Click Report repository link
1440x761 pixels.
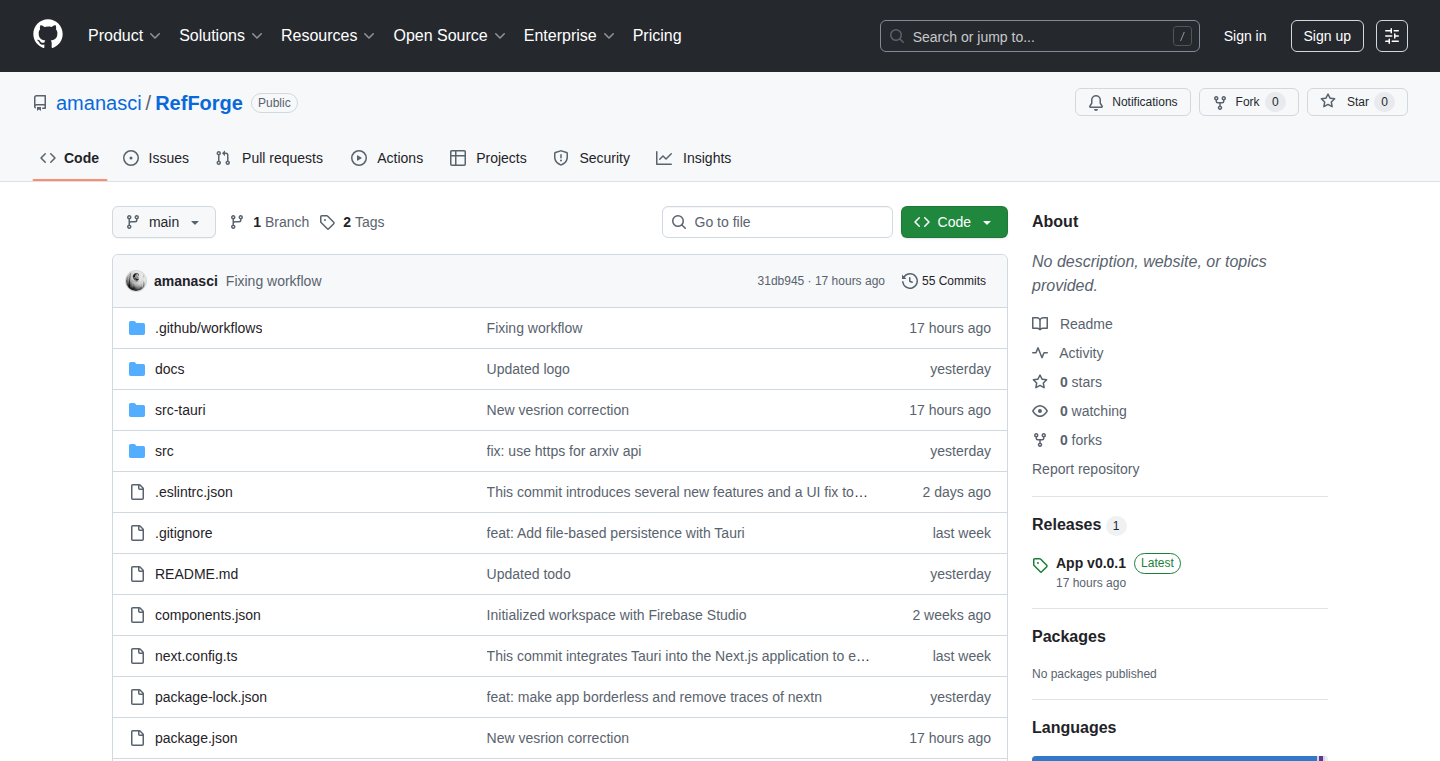coord(1085,469)
